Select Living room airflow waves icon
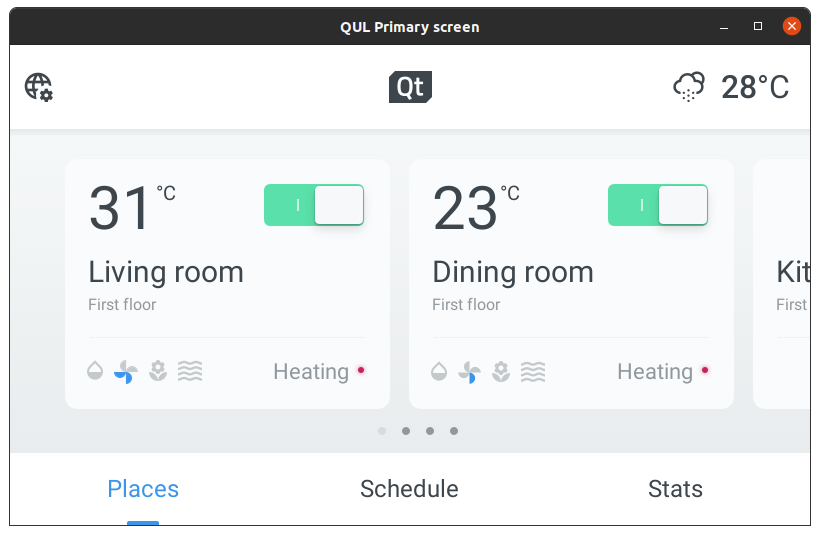The width and height of the screenshot is (820, 535). click(x=190, y=372)
